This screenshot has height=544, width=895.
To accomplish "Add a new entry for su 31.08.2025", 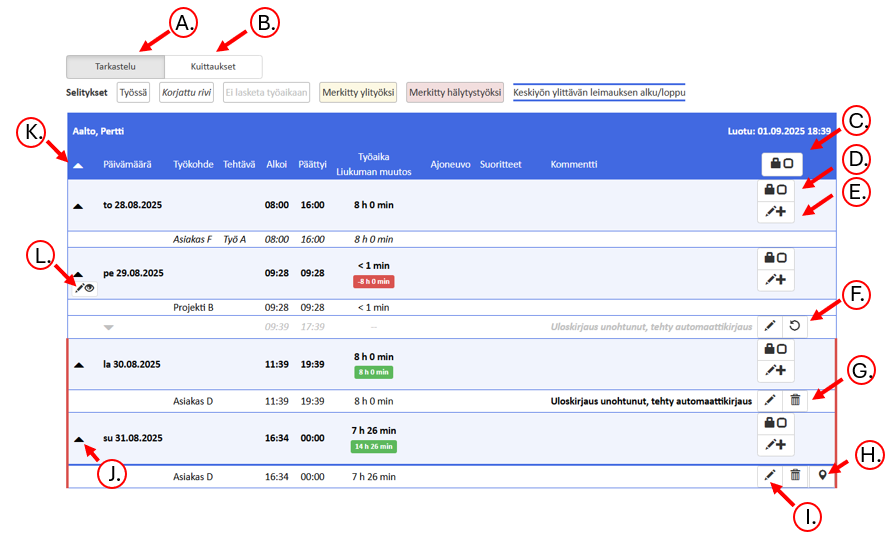I will 775,446.
